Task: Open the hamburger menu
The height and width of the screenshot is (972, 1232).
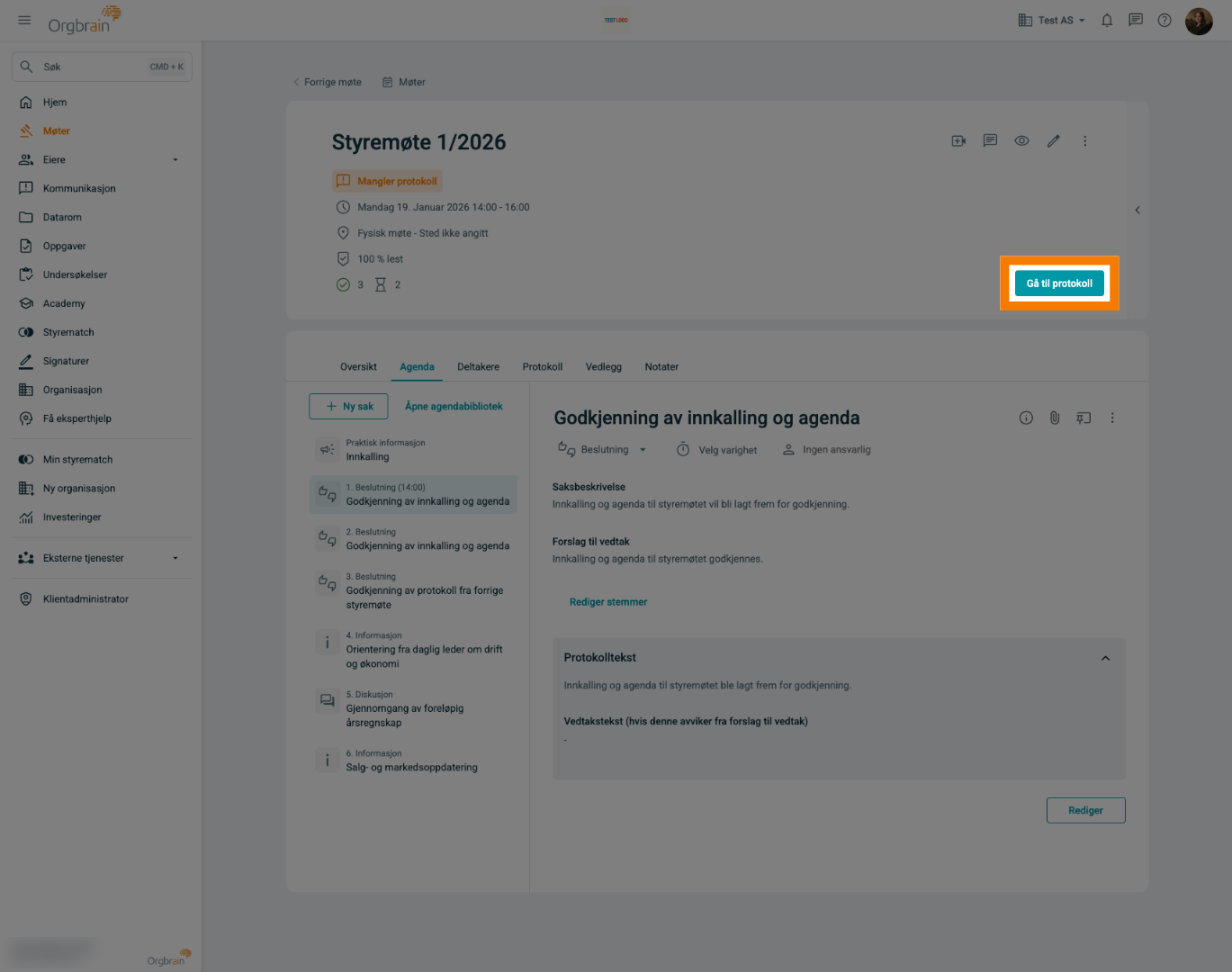Action: coord(24,20)
